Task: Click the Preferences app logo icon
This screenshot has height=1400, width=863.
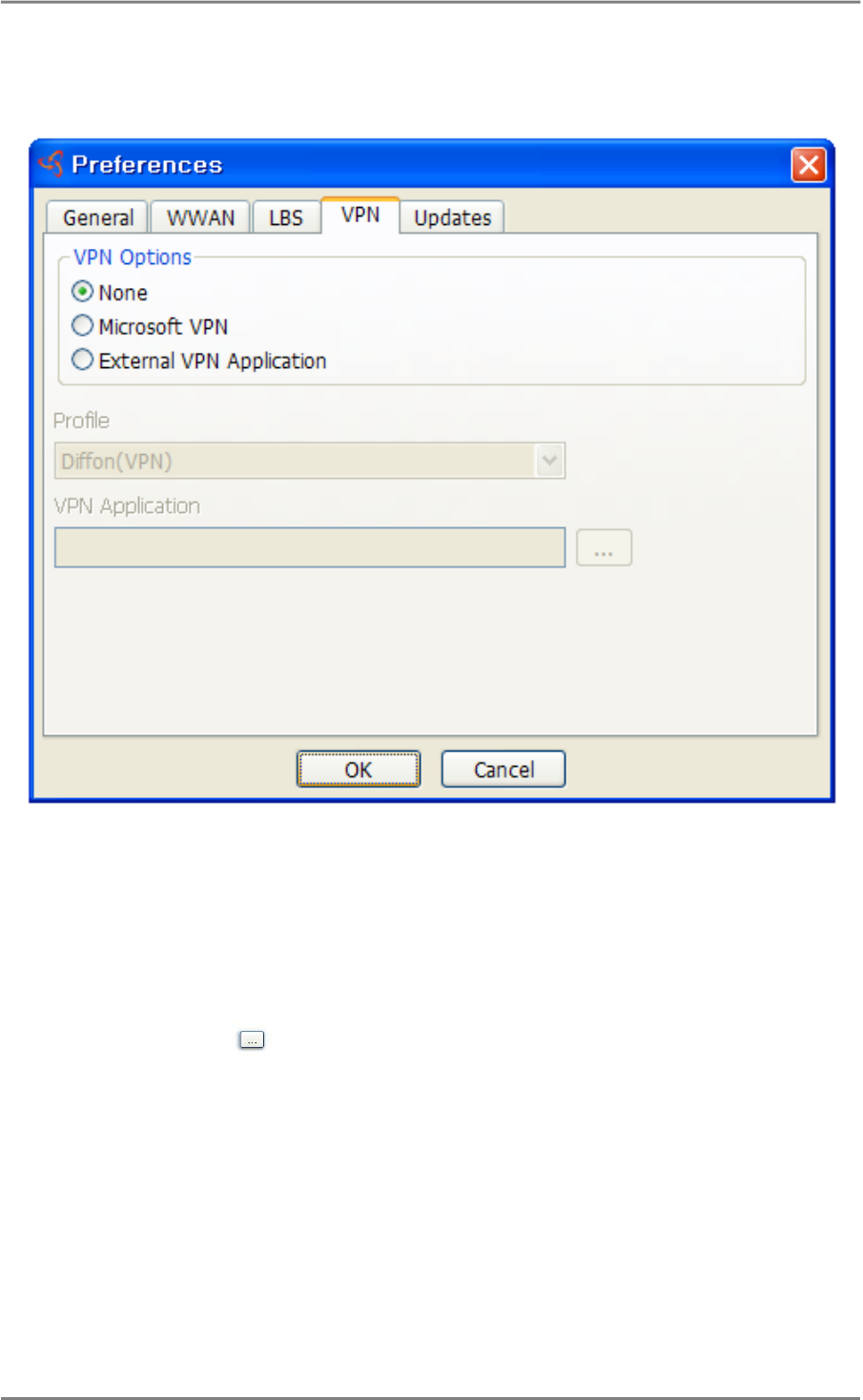Action: 51,164
